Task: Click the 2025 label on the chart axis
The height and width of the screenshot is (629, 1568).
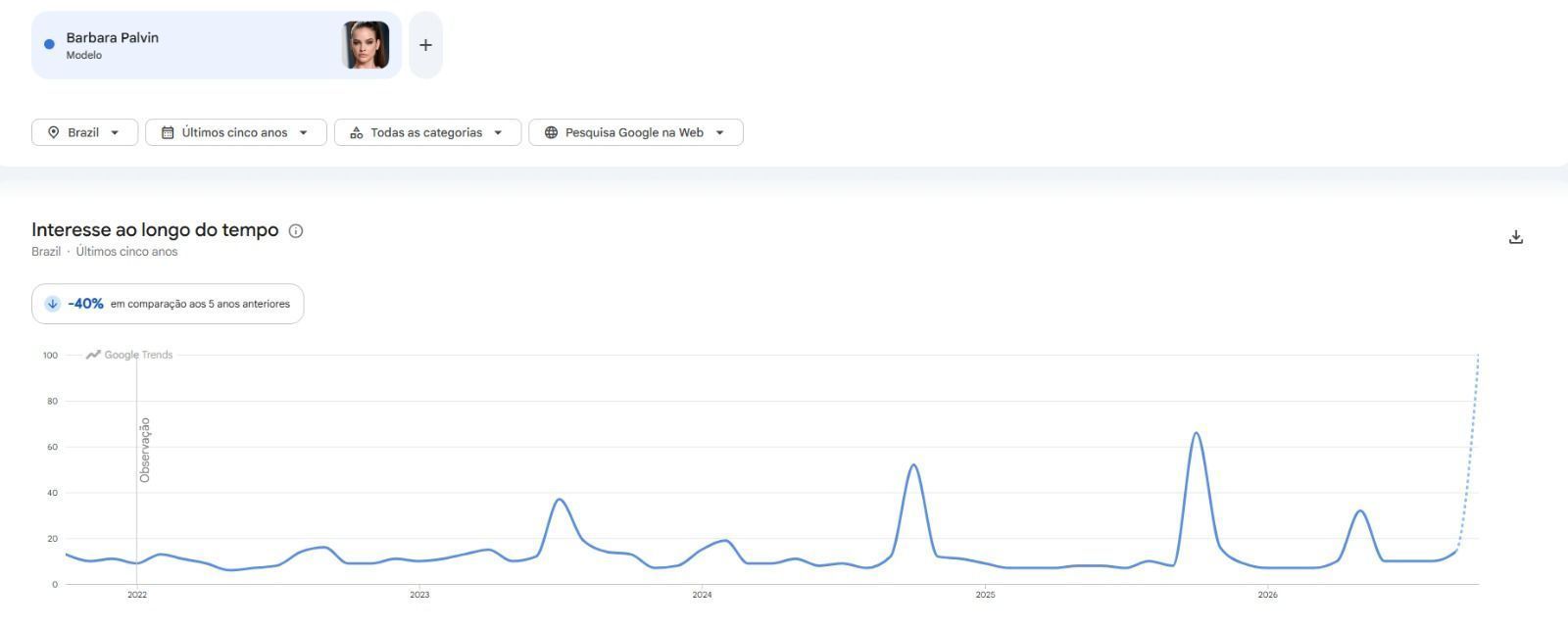Action: click(985, 595)
